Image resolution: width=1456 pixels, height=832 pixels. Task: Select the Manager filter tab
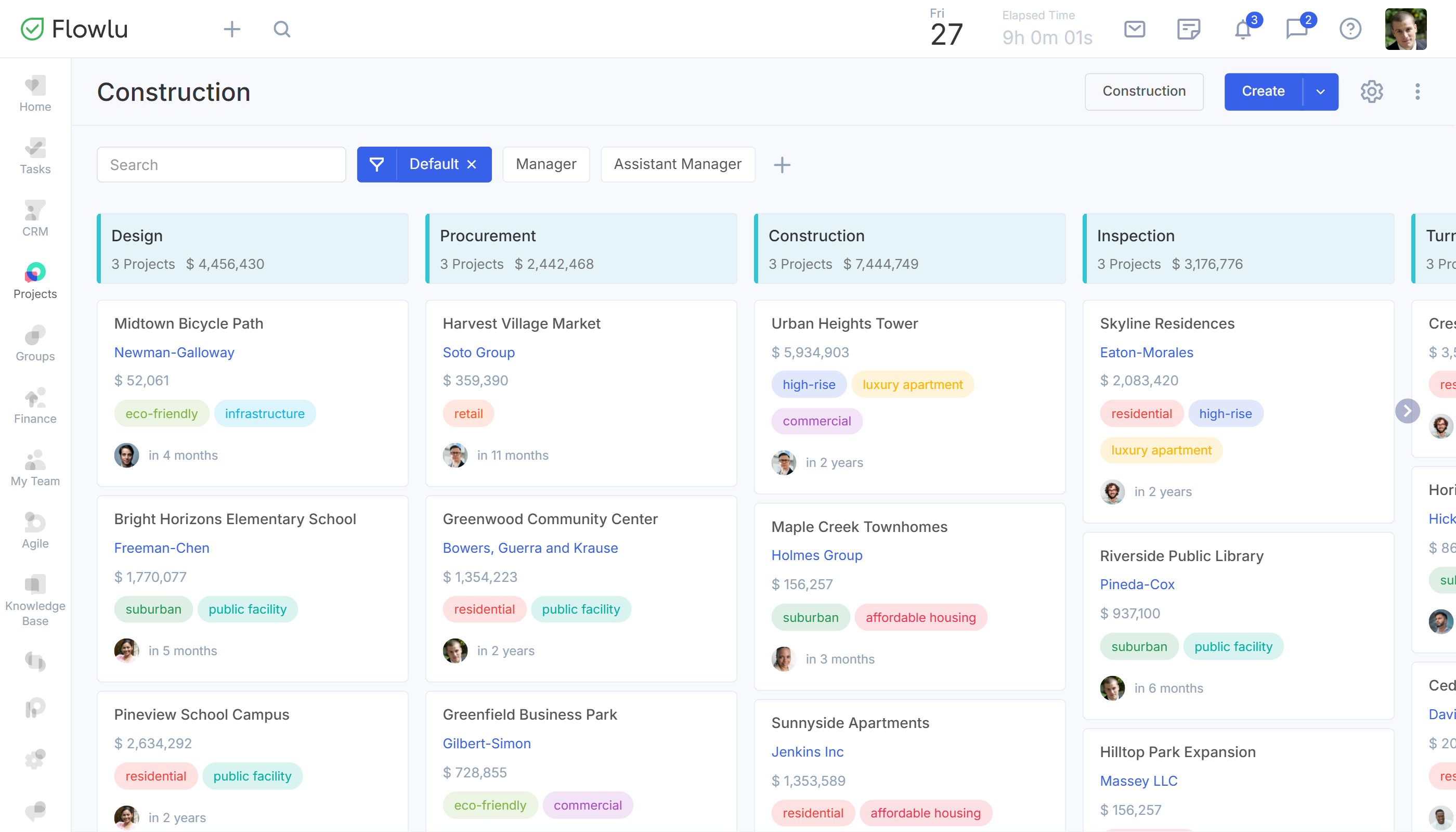tap(546, 164)
